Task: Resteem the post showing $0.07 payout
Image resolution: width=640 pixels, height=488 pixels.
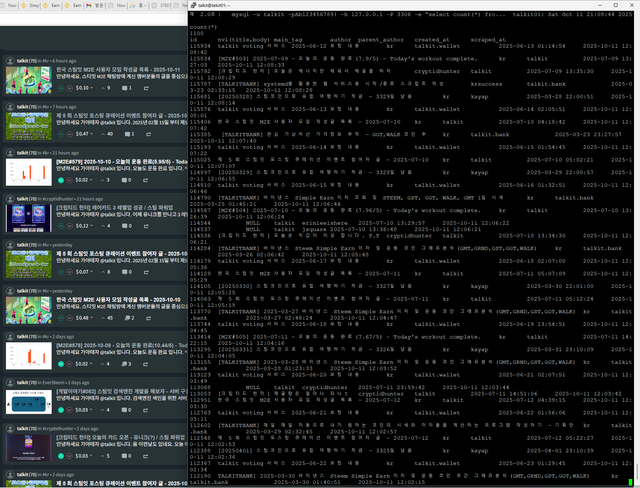Action: 146,272
